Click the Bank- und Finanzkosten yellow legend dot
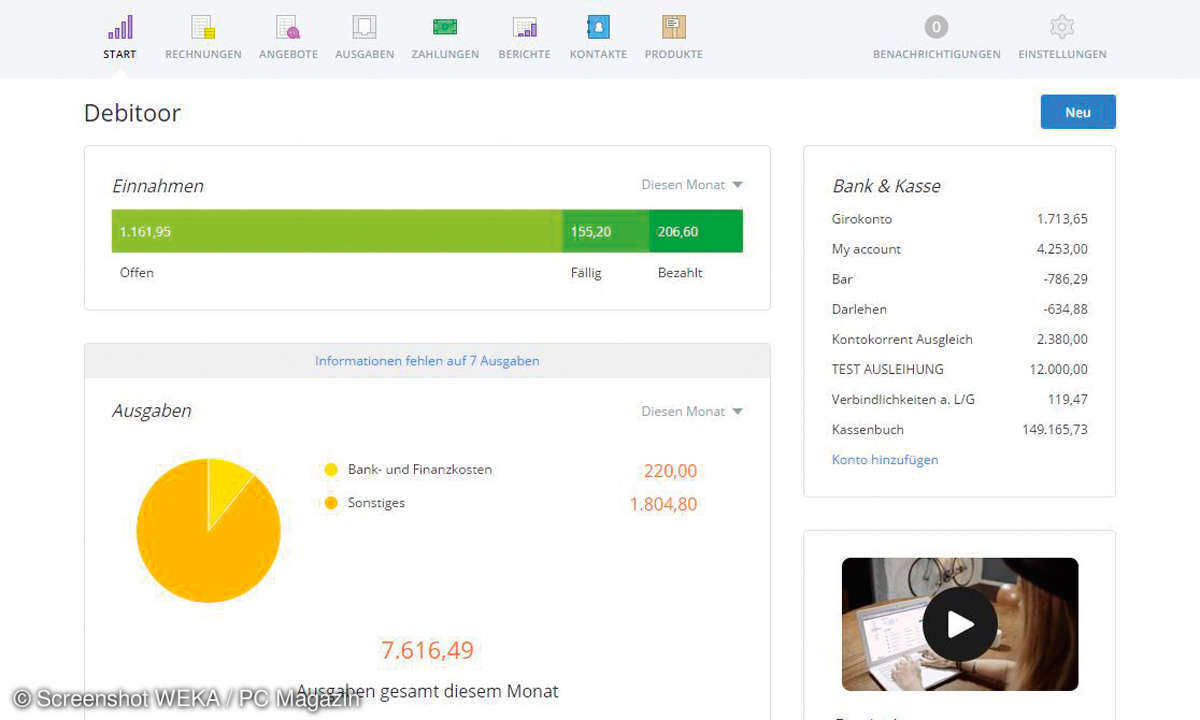1200x720 pixels. pyautogui.click(x=331, y=470)
